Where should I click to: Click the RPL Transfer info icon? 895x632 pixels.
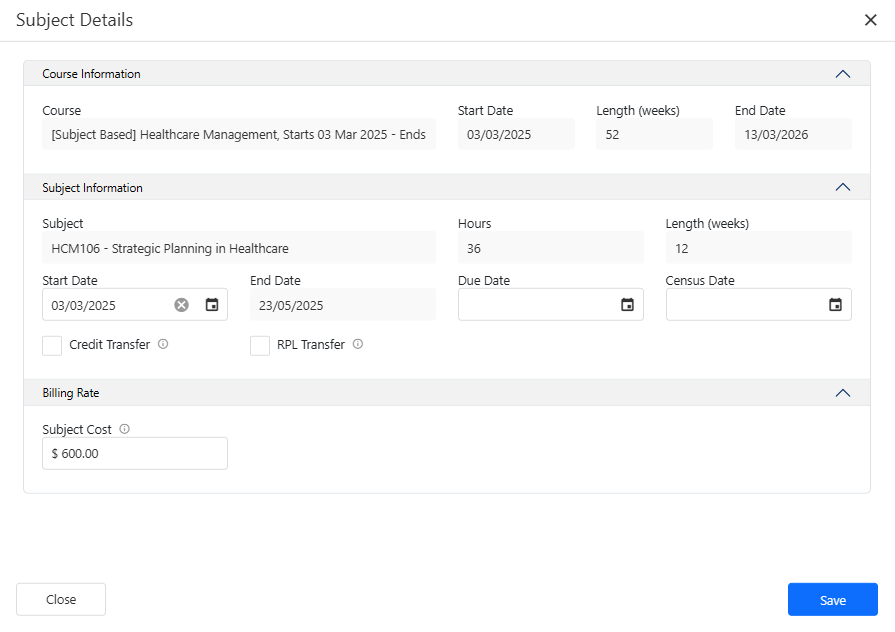pos(358,344)
